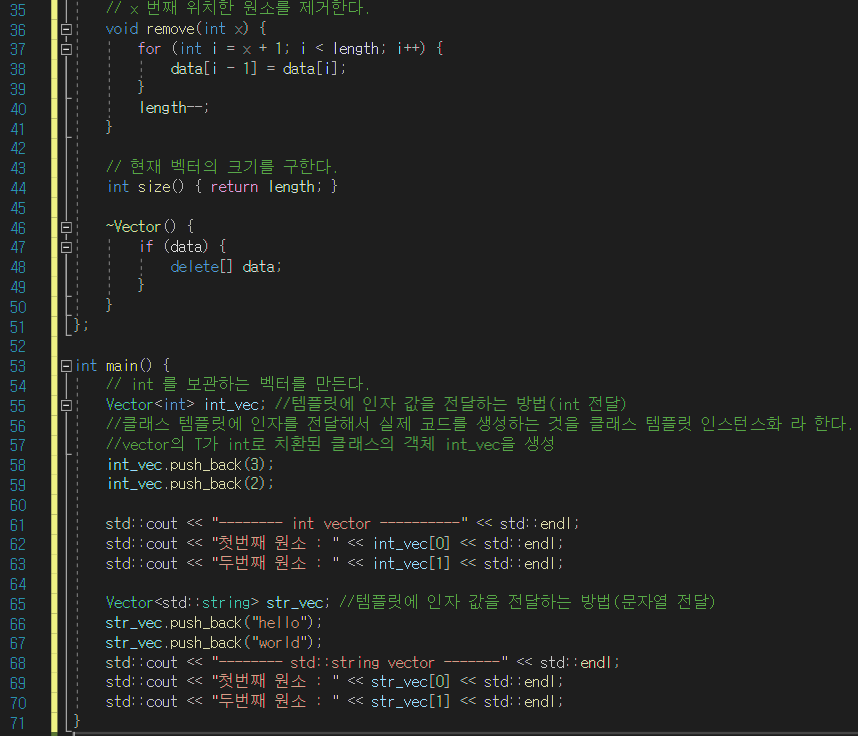
Task: Click 'str_vec[1]' in the cout statement
Action: (410, 702)
